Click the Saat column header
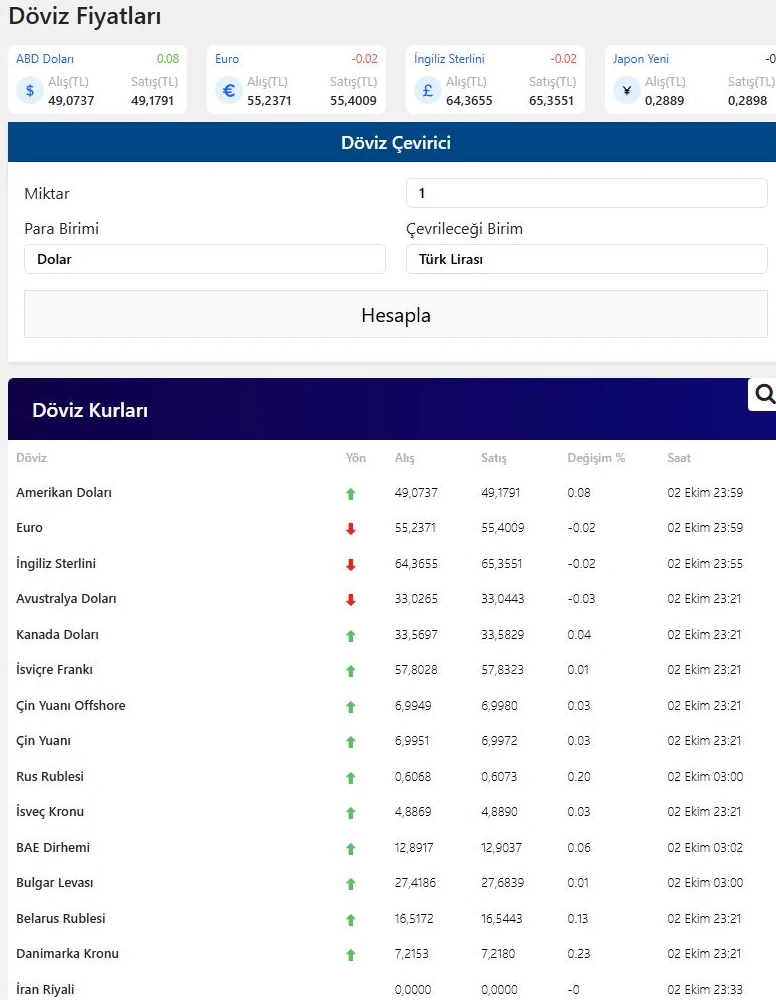Viewport: 776px width, 1000px height. pos(679,457)
